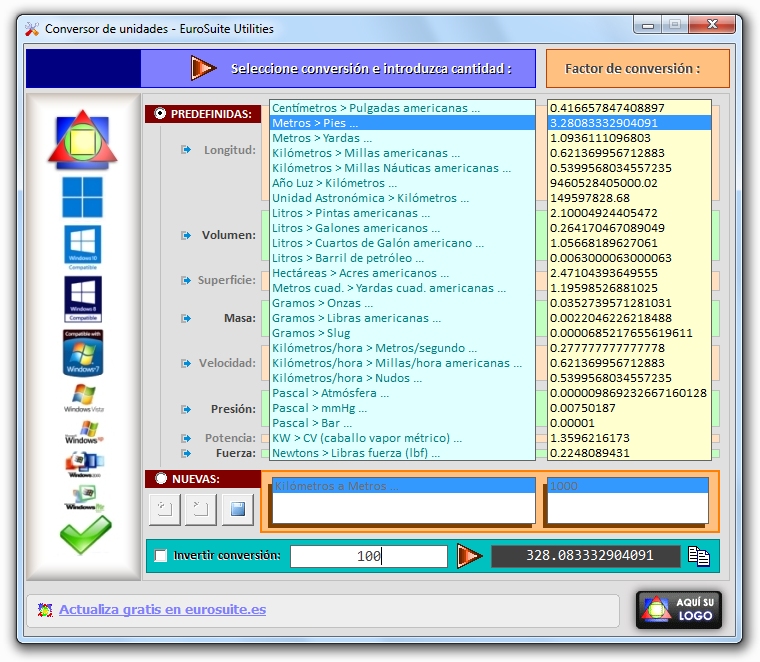Jump to the Presión category arrow
This screenshot has height=662, width=760.
[x=186, y=408]
